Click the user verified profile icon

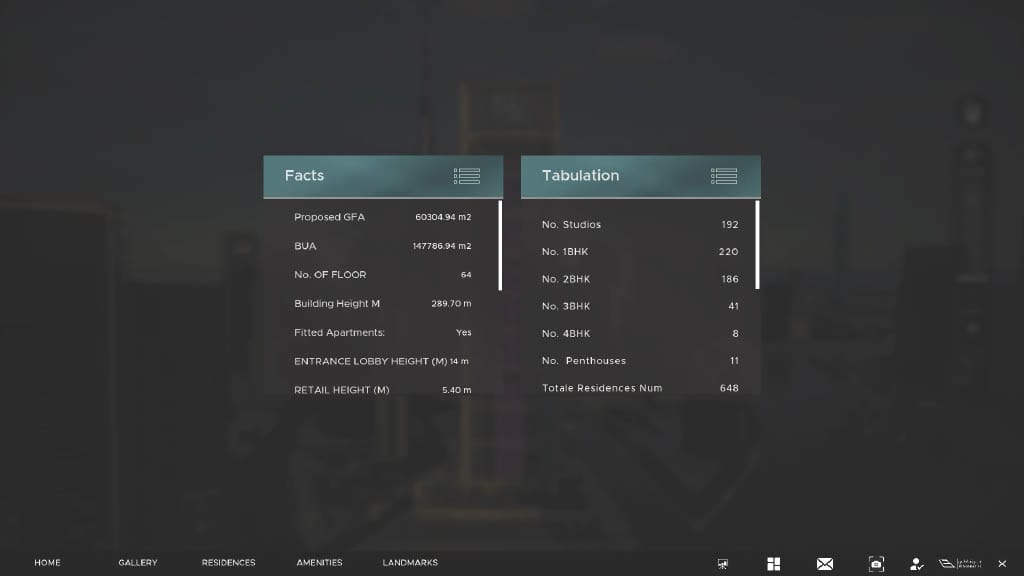click(x=916, y=564)
